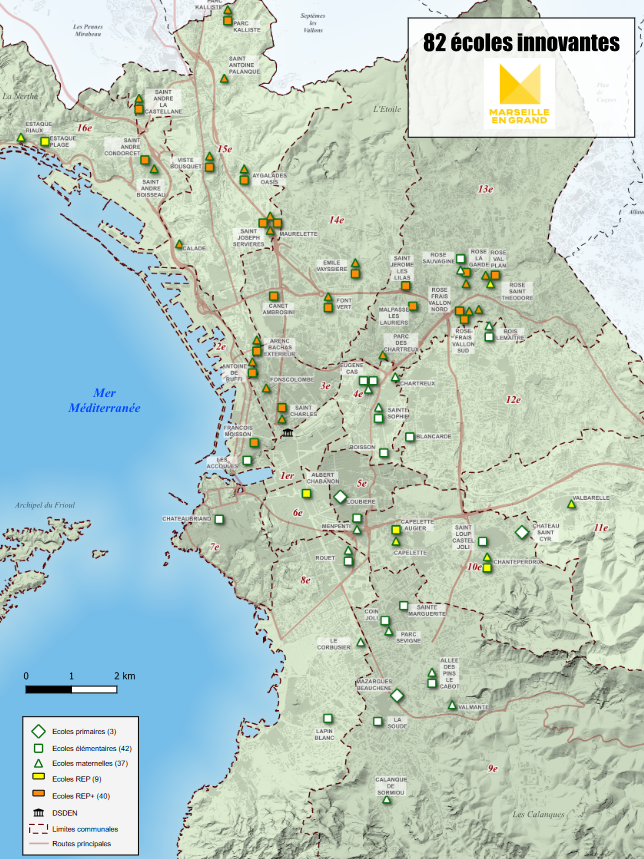Click the "82 écoles innovantes" title

click(520, 43)
